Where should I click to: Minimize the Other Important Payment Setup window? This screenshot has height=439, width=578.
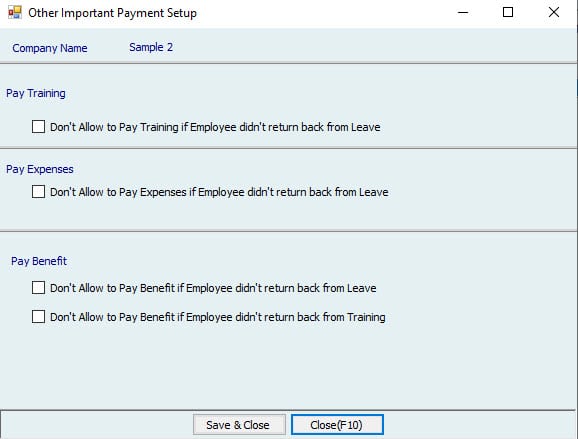pyautogui.click(x=463, y=13)
